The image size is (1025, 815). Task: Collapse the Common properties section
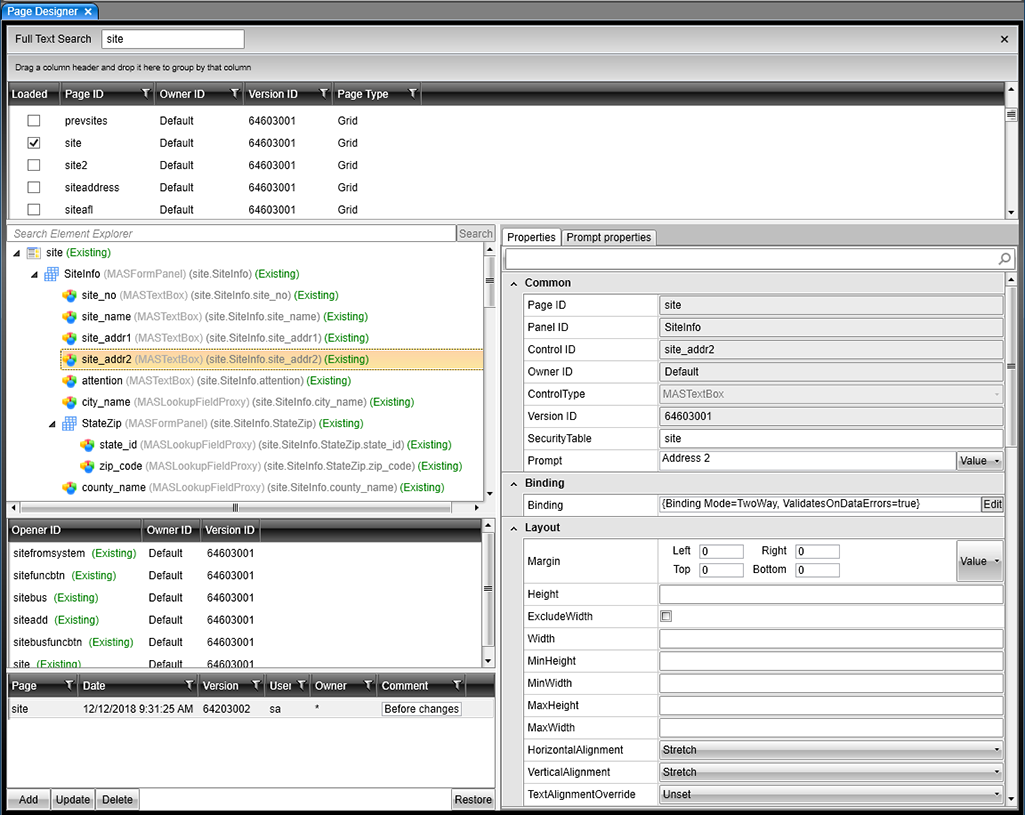tap(514, 283)
